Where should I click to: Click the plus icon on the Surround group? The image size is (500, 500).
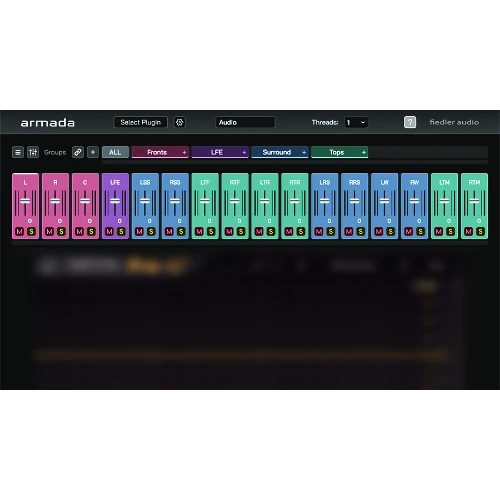coord(304,152)
